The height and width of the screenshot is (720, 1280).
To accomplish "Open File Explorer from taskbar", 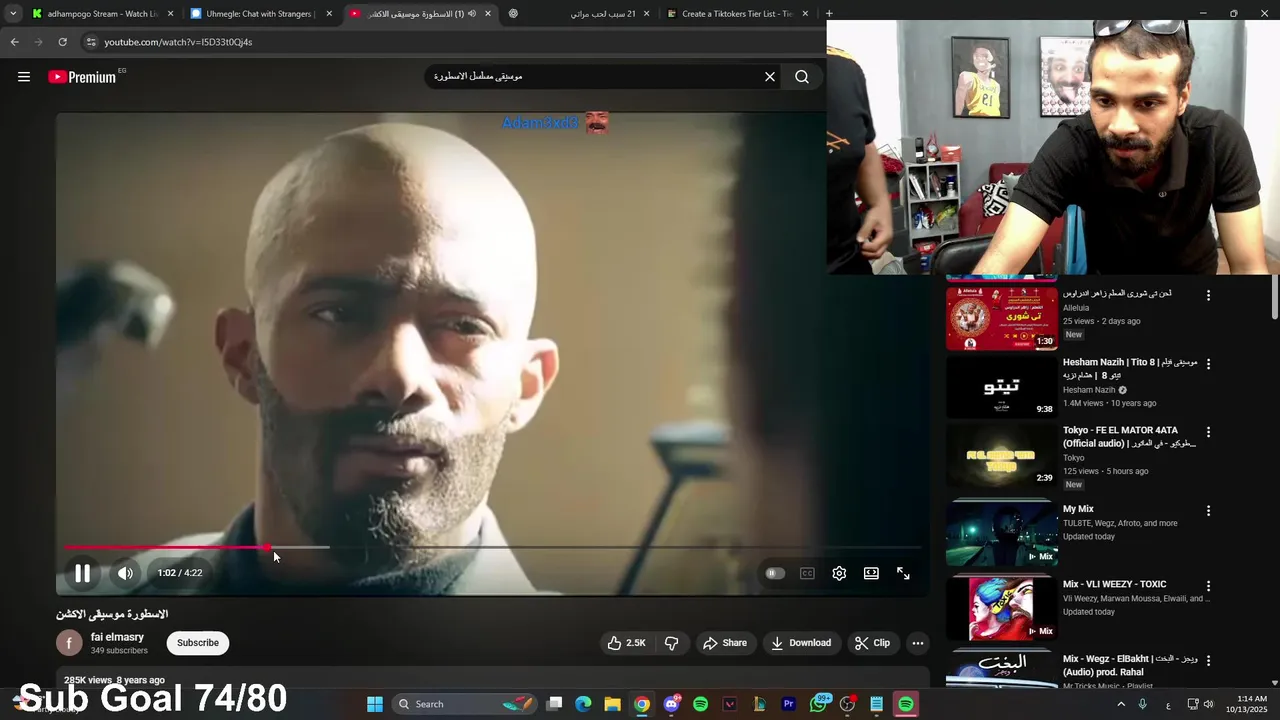I will click(x=612, y=704).
